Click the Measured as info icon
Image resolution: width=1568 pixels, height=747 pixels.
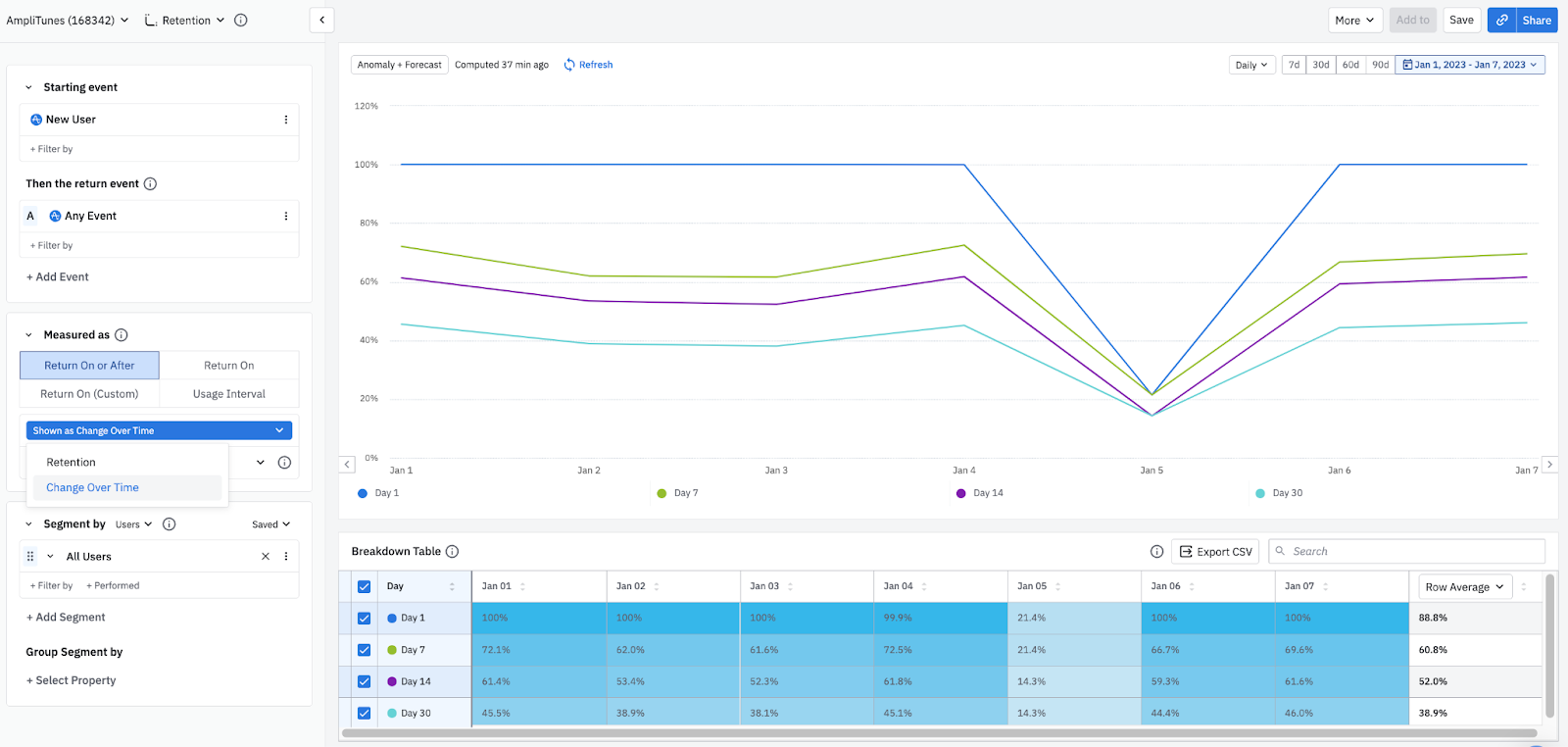coord(122,335)
